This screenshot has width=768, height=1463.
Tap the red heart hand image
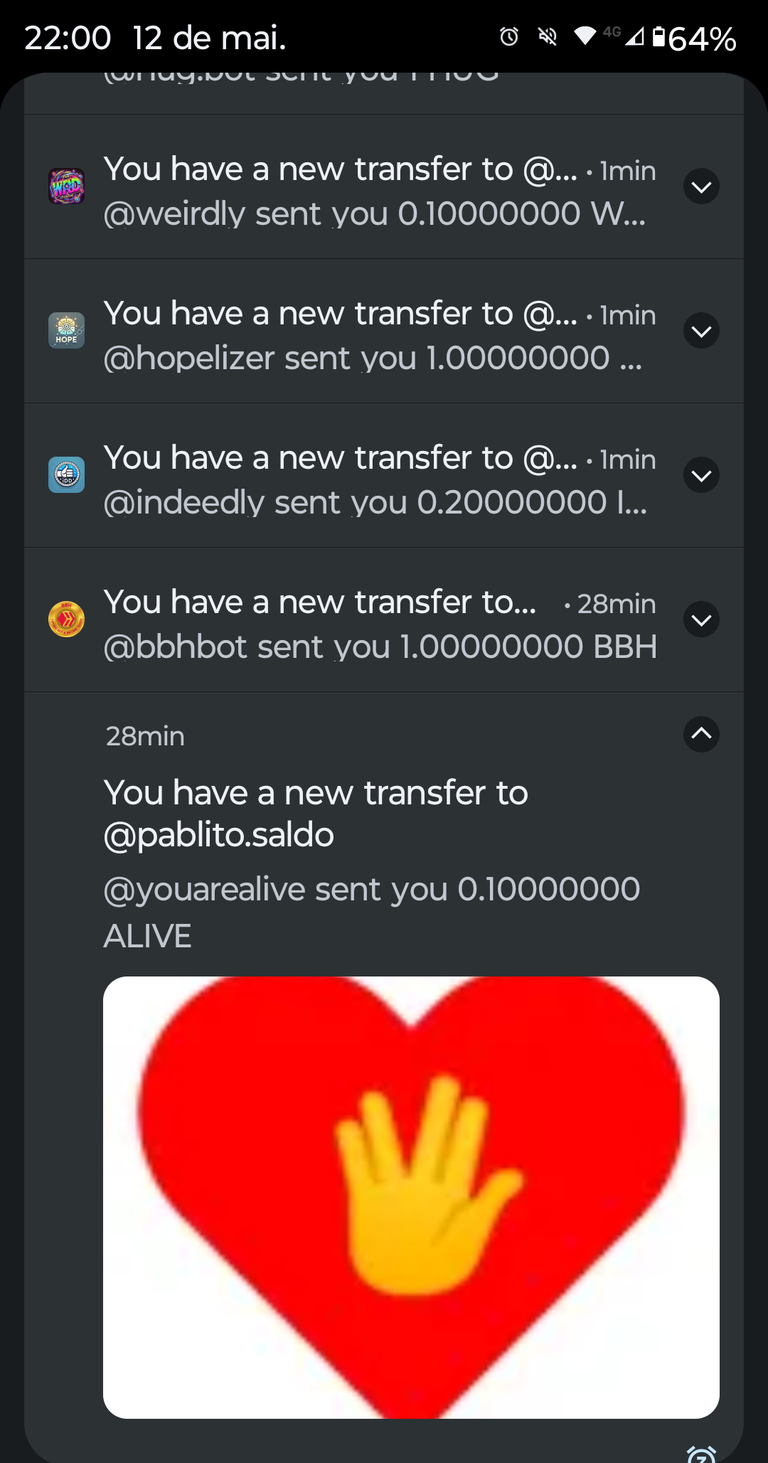[x=411, y=1197]
